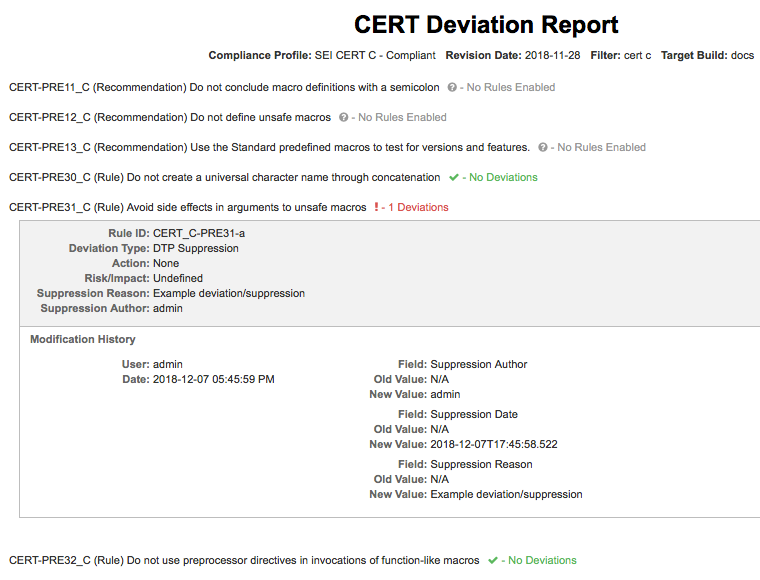Viewport: 760px width, 580px height.
Task: Click the Modification History heading
Action: point(83,339)
